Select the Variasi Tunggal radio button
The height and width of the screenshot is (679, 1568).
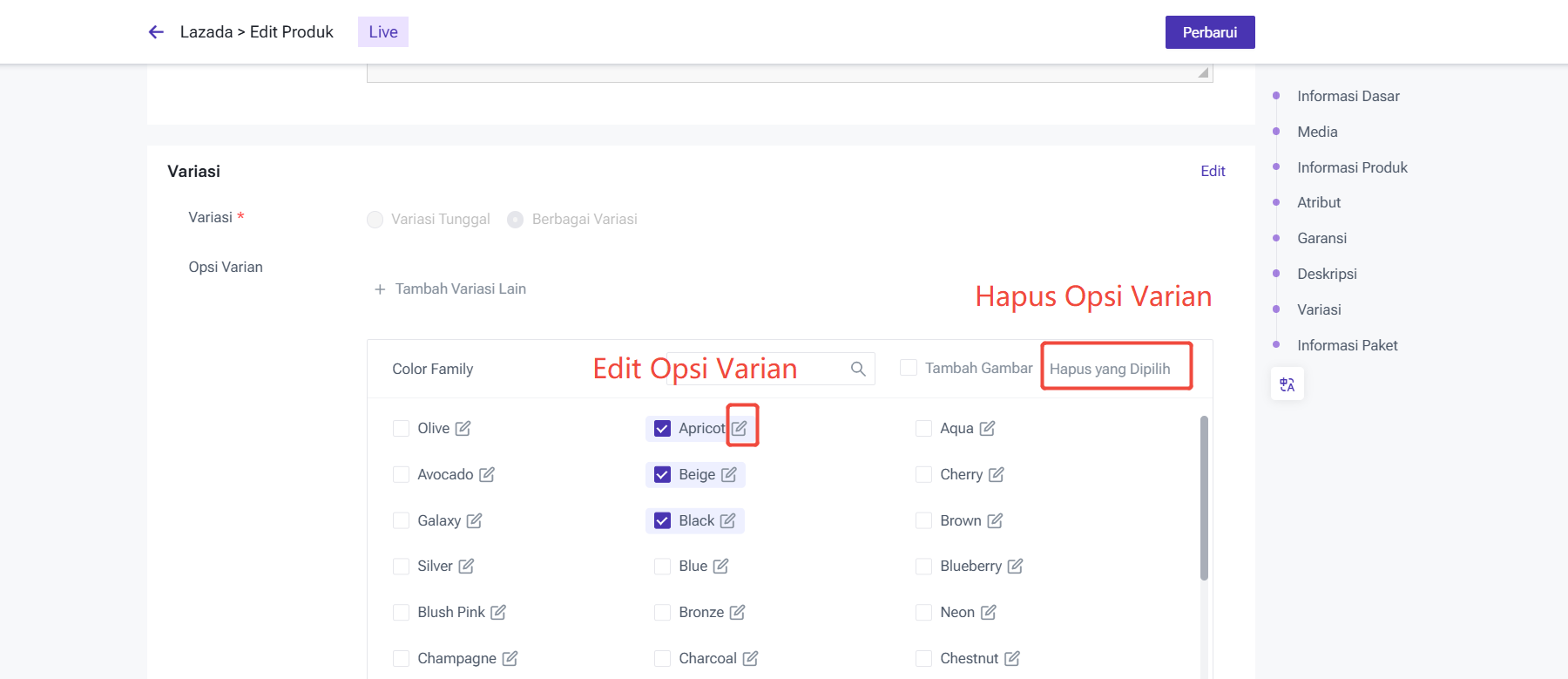point(375,220)
